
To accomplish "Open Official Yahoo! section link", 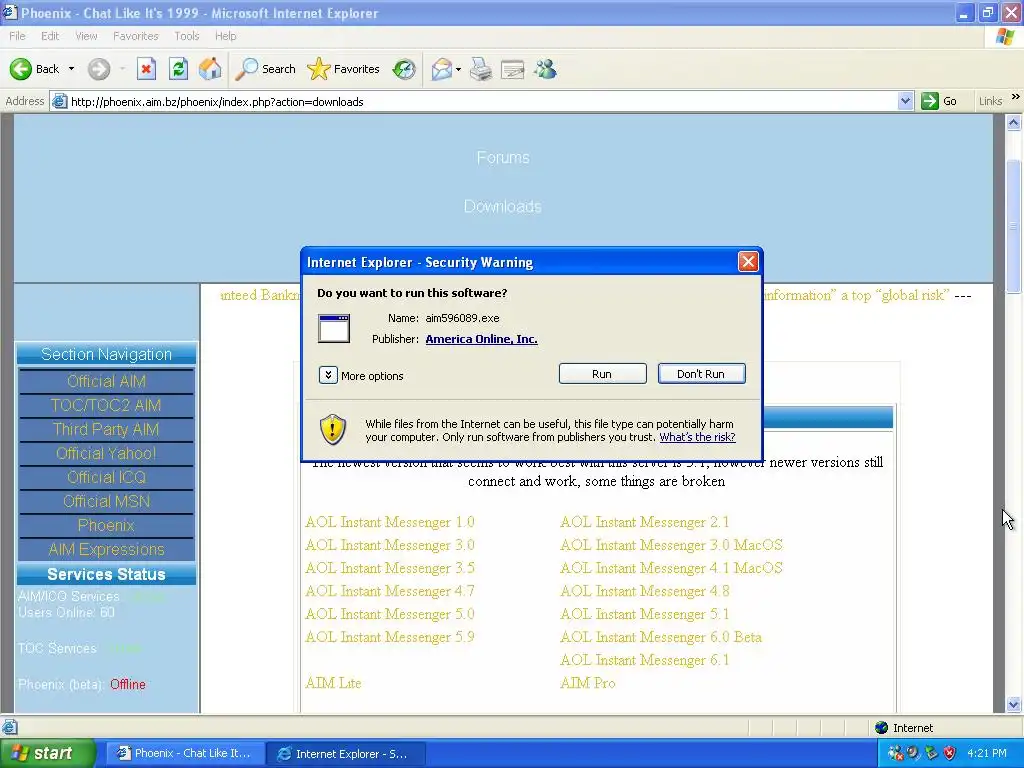I will tap(106, 453).
